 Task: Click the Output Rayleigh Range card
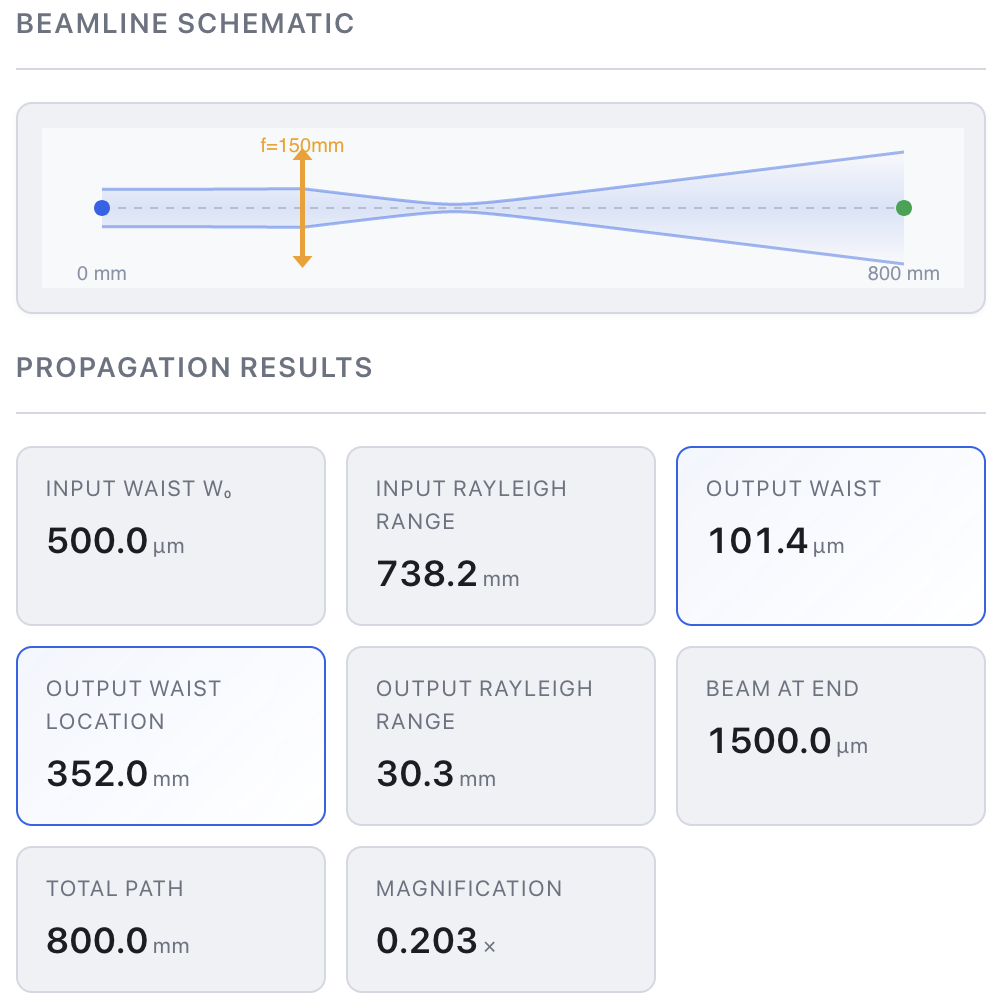[501, 736]
